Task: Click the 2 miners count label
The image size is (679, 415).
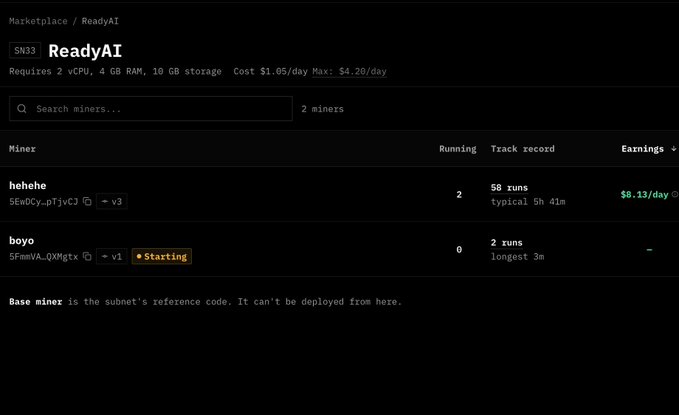Action: point(323,109)
